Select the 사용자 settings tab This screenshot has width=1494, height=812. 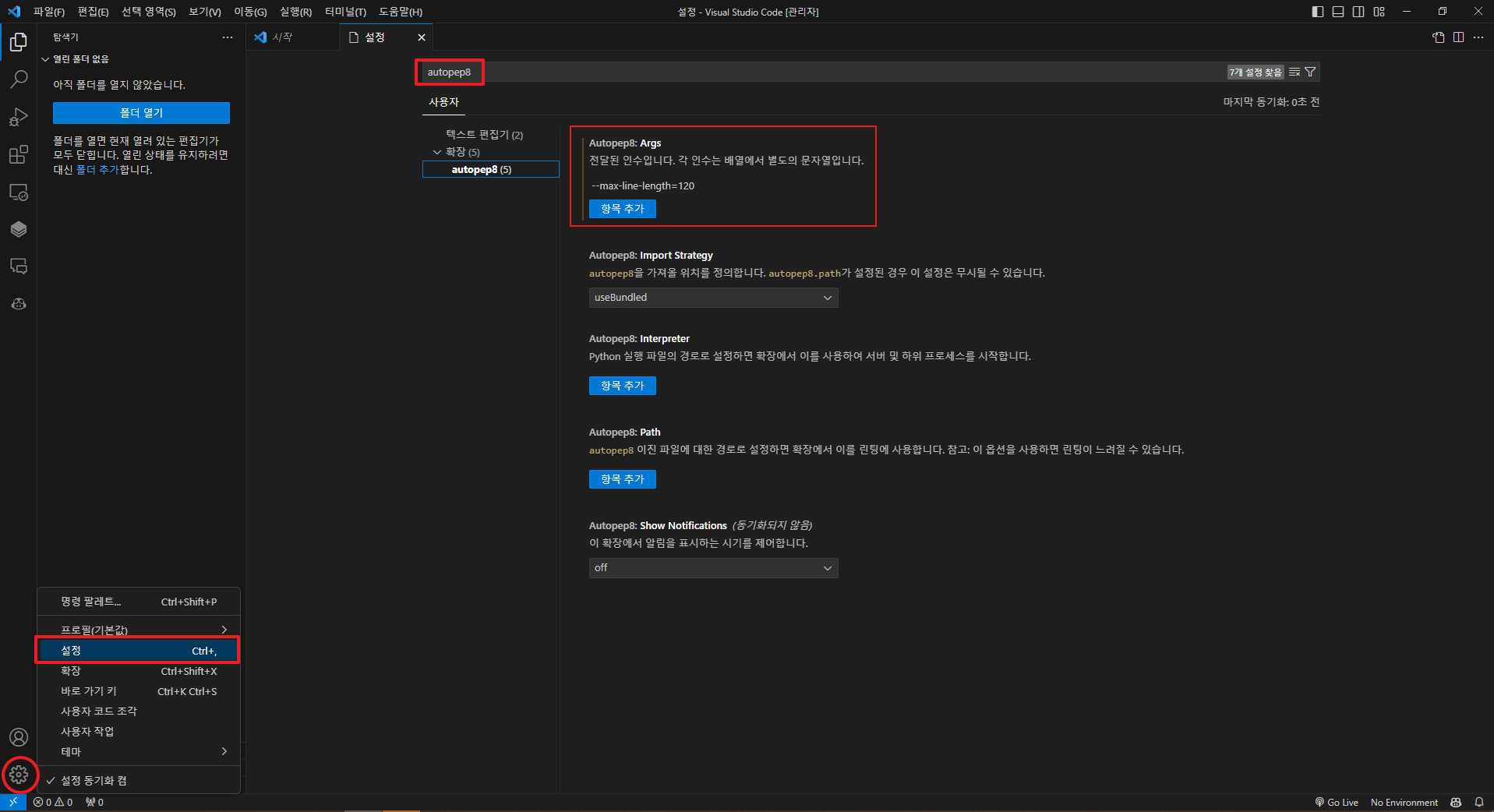(443, 102)
